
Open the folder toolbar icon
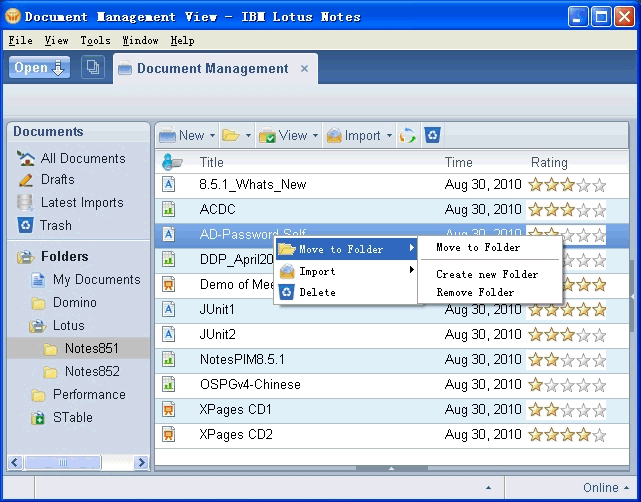231,135
